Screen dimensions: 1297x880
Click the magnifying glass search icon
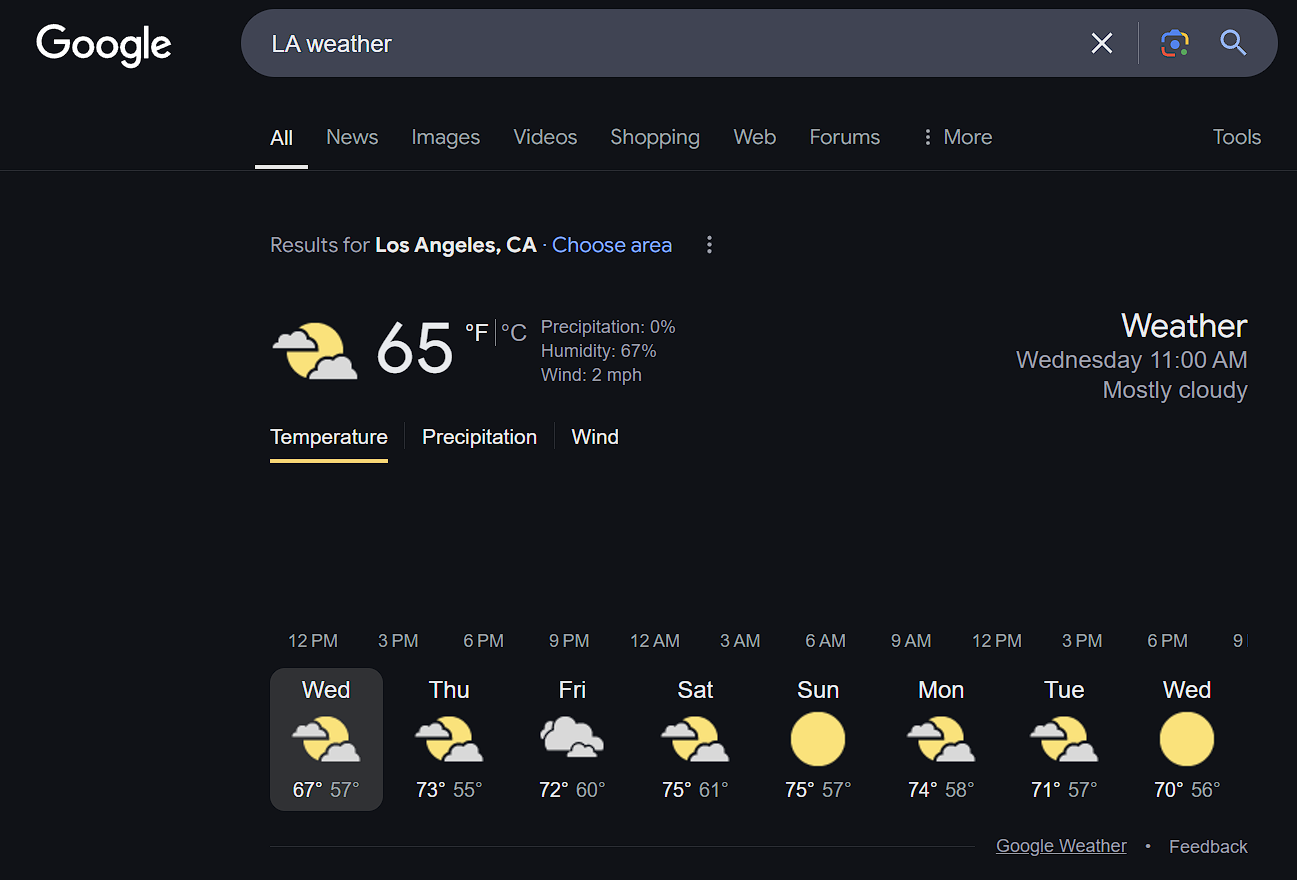1233,43
